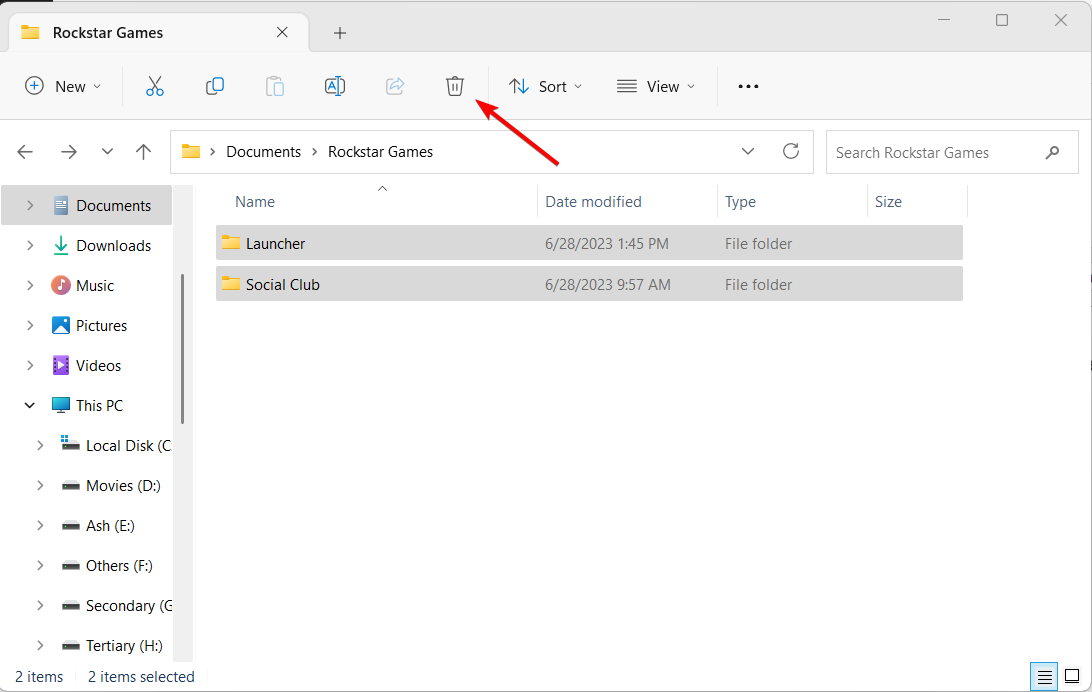
Task: Click folder icon in address bar
Action: tap(191, 151)
